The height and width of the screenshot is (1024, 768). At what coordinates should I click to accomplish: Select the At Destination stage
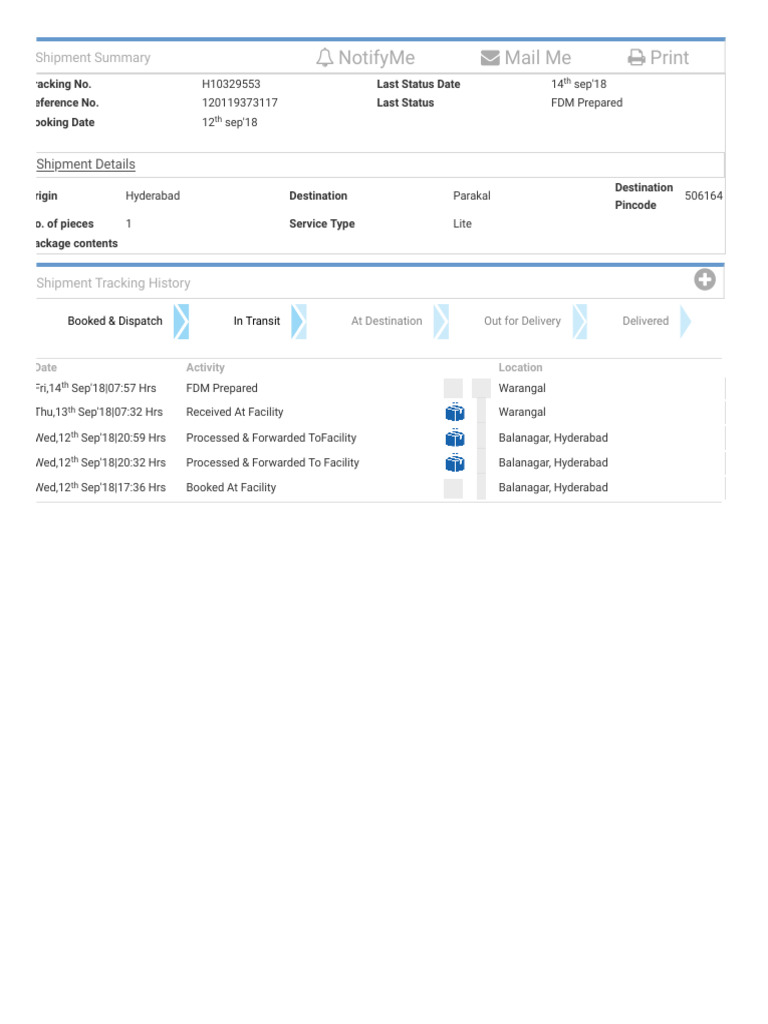387,321
